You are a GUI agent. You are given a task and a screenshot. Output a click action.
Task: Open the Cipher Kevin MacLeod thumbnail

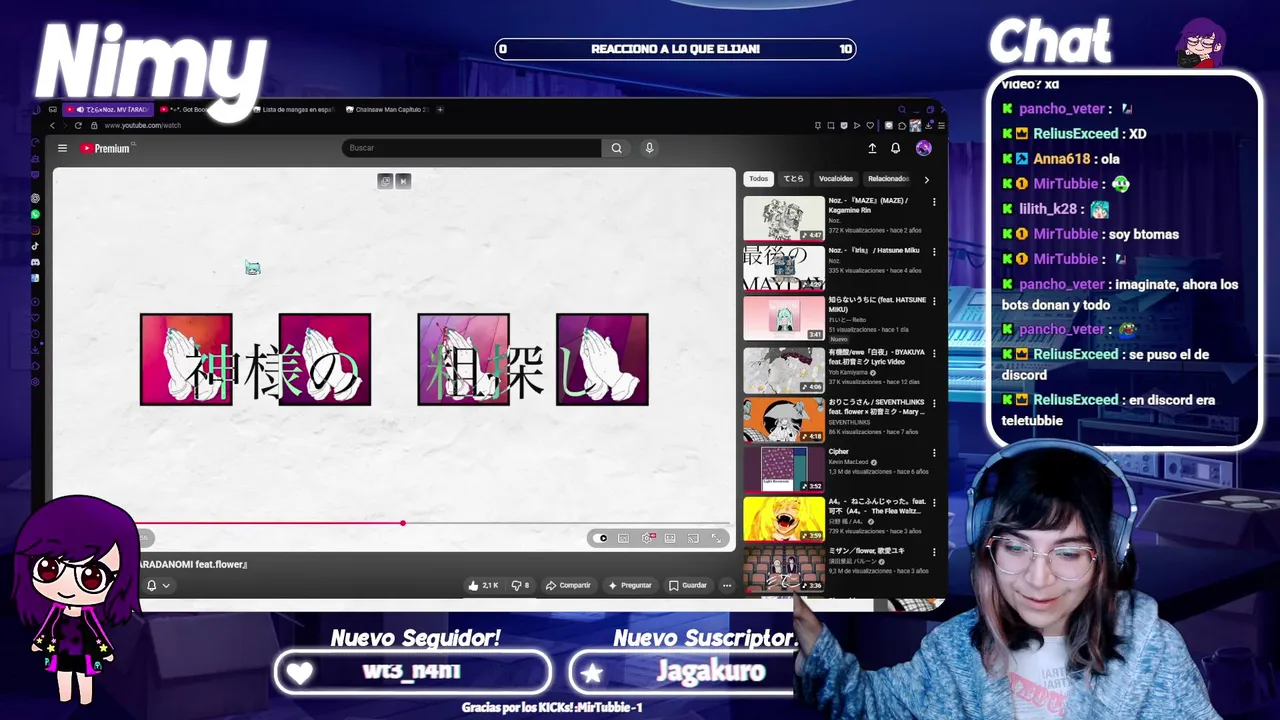point(784,469)
